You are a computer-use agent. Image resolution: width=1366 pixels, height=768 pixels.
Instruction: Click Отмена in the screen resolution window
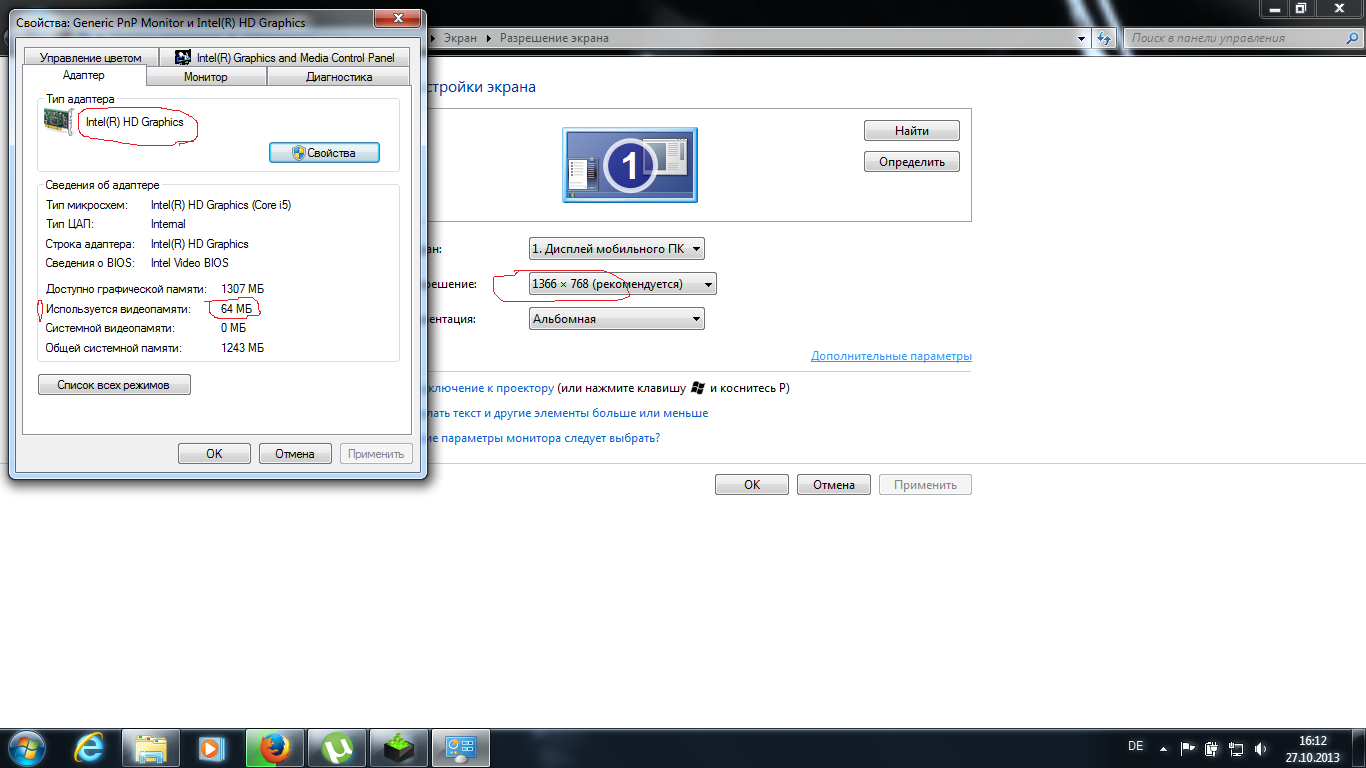834,485
